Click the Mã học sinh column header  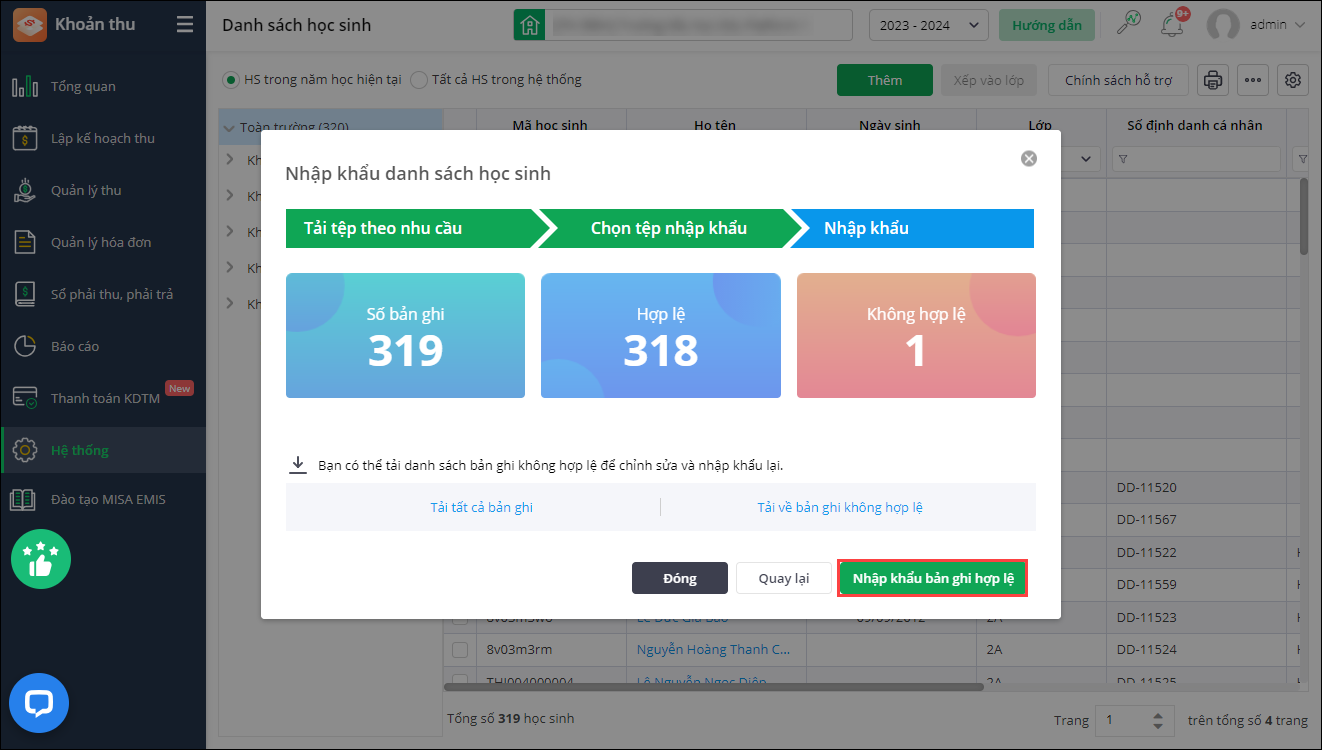click(x=550, y=125)
